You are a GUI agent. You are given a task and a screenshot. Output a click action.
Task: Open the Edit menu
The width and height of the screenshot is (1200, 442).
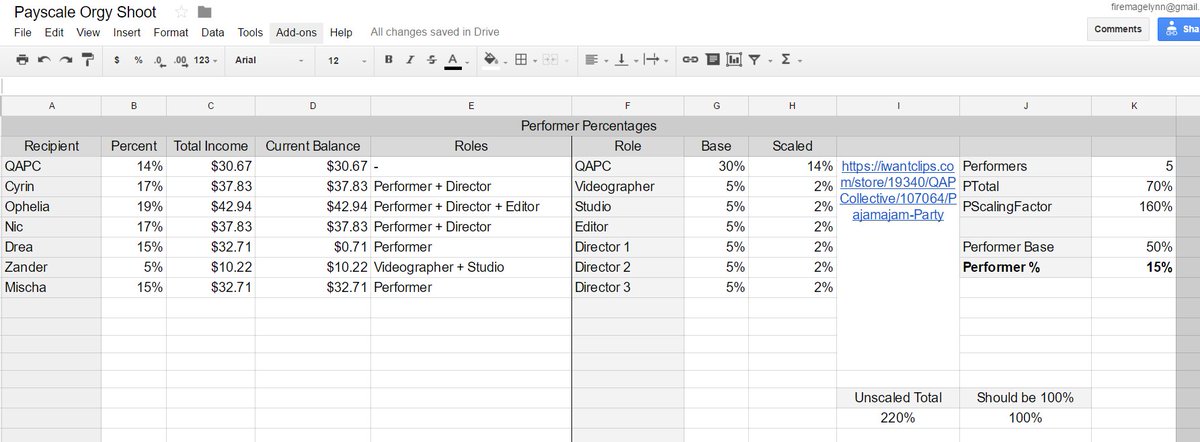point(54,32)
